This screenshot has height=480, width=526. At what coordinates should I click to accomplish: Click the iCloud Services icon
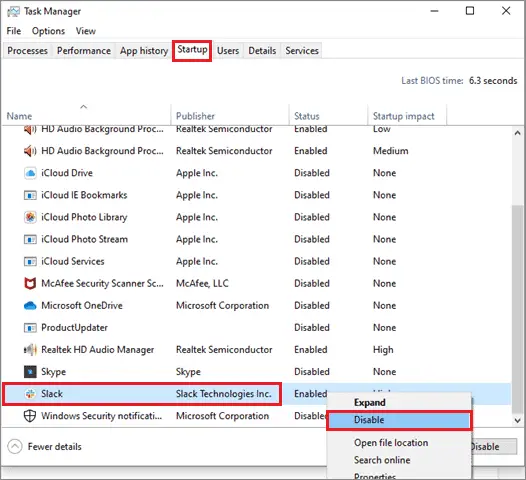pos(30,262)
